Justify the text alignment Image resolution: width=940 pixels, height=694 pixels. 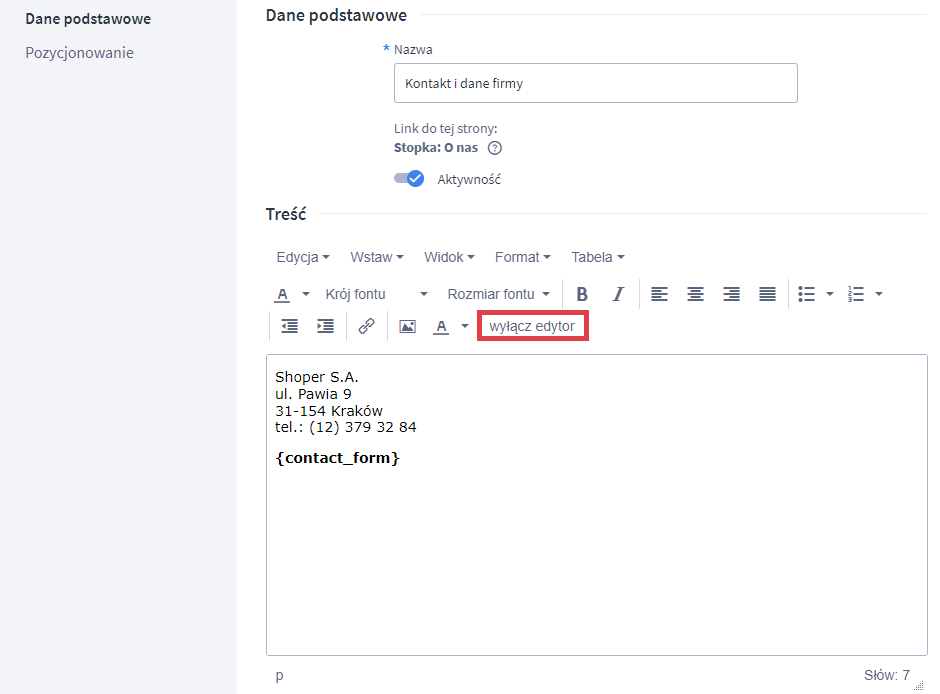(767, 294)
